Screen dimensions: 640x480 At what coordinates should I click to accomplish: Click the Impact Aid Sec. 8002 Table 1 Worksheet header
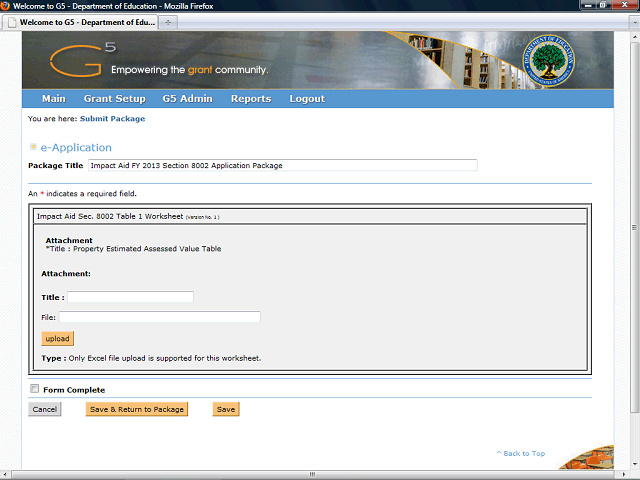(x=310, y=216)
